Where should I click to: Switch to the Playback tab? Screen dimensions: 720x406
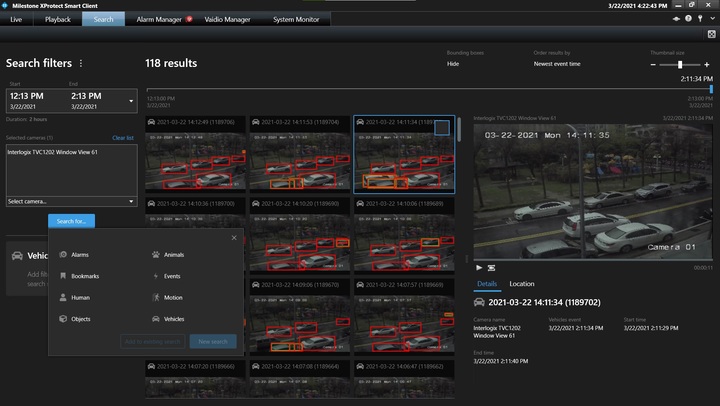(58, 19)
